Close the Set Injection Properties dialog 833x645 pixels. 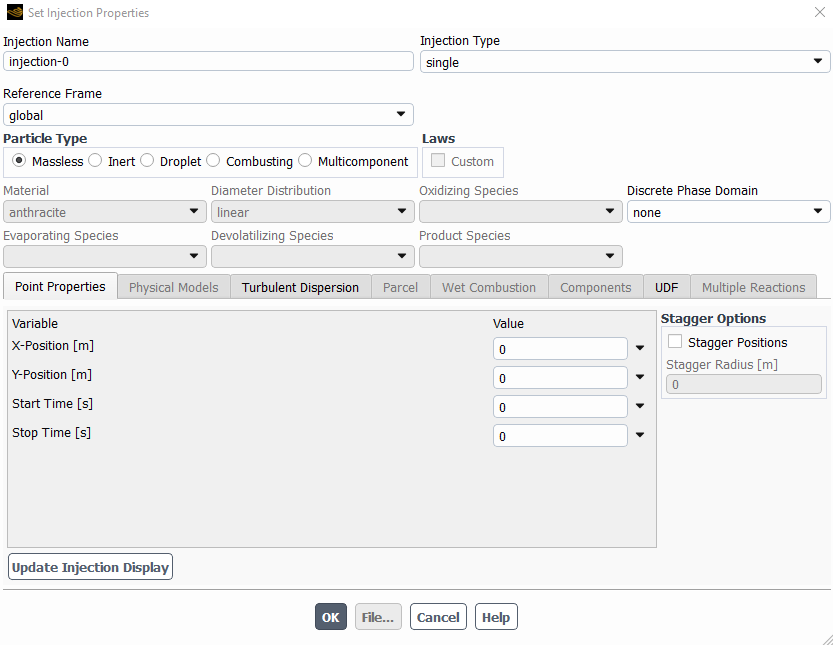coord(820,13)
